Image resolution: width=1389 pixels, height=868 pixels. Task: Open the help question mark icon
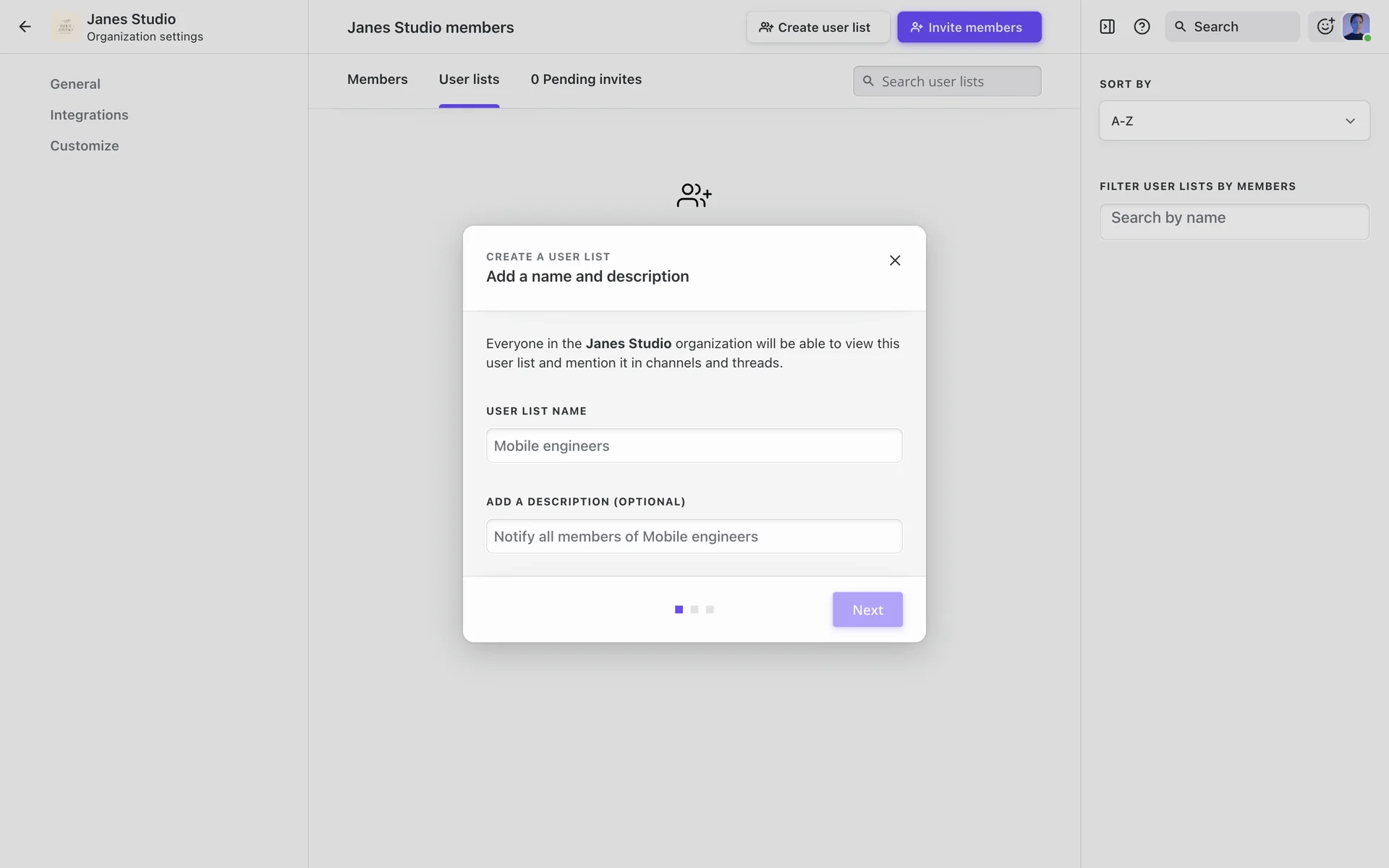[1142, 27]
